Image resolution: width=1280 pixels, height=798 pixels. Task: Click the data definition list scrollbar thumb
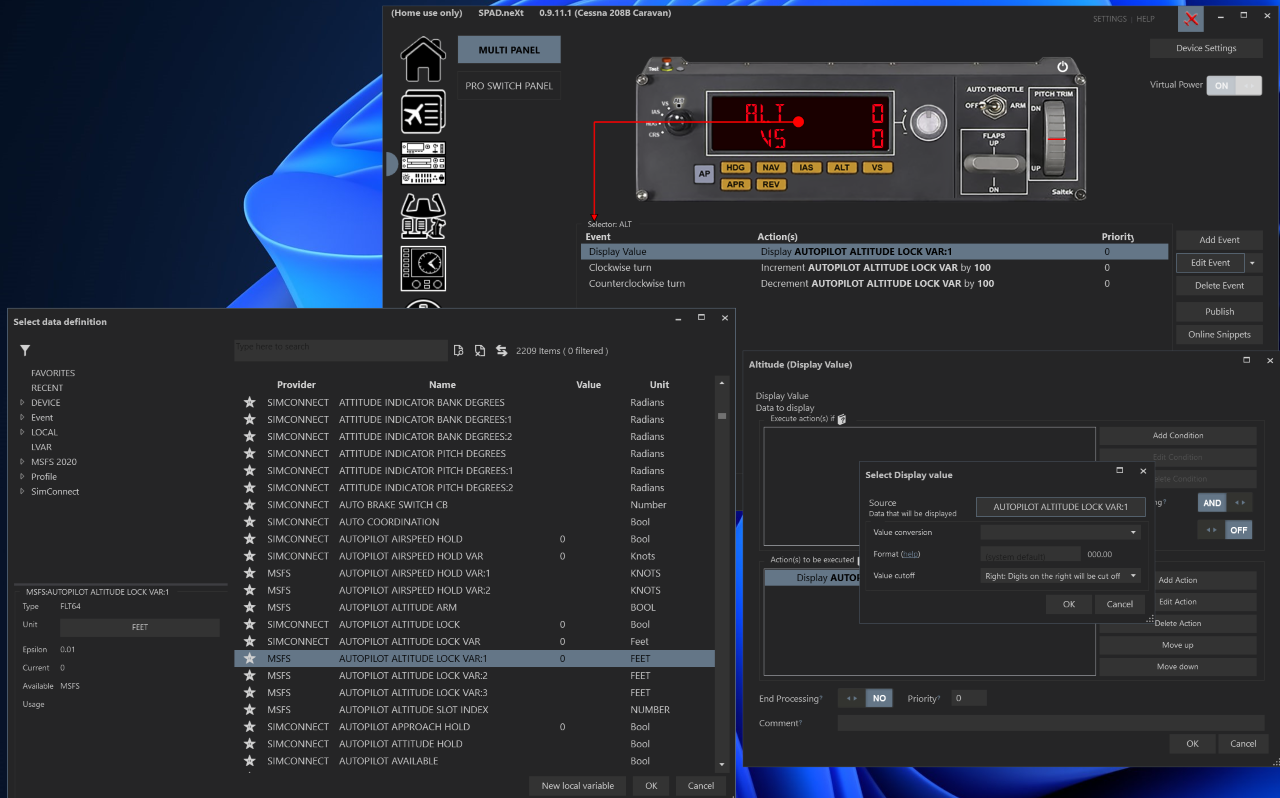coord(722,416)
